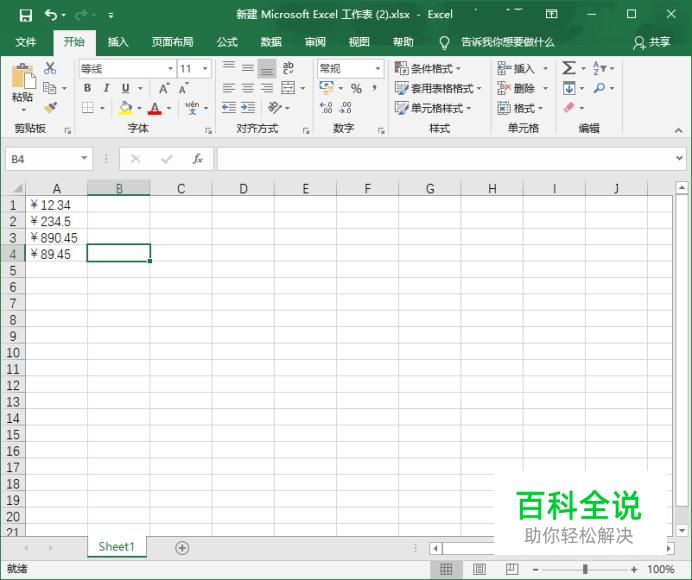Click Insert cells button
This screenshot has height=580, width=692.
(516, 68)
